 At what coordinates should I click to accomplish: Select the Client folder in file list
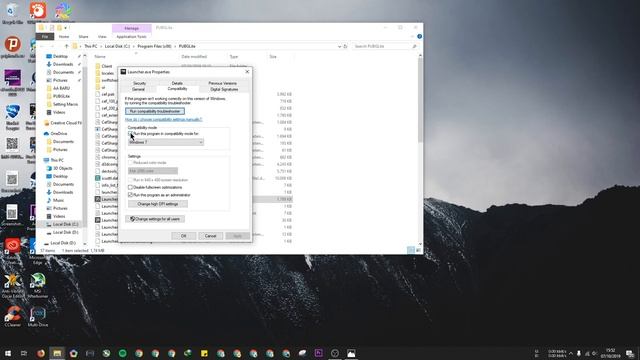pos(107,66)
